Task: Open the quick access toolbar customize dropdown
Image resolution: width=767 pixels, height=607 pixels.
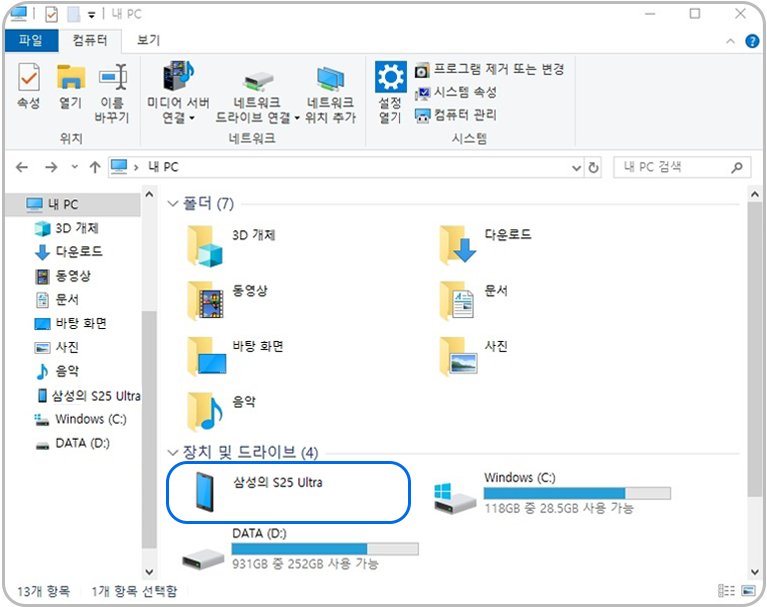Action: 91,15
